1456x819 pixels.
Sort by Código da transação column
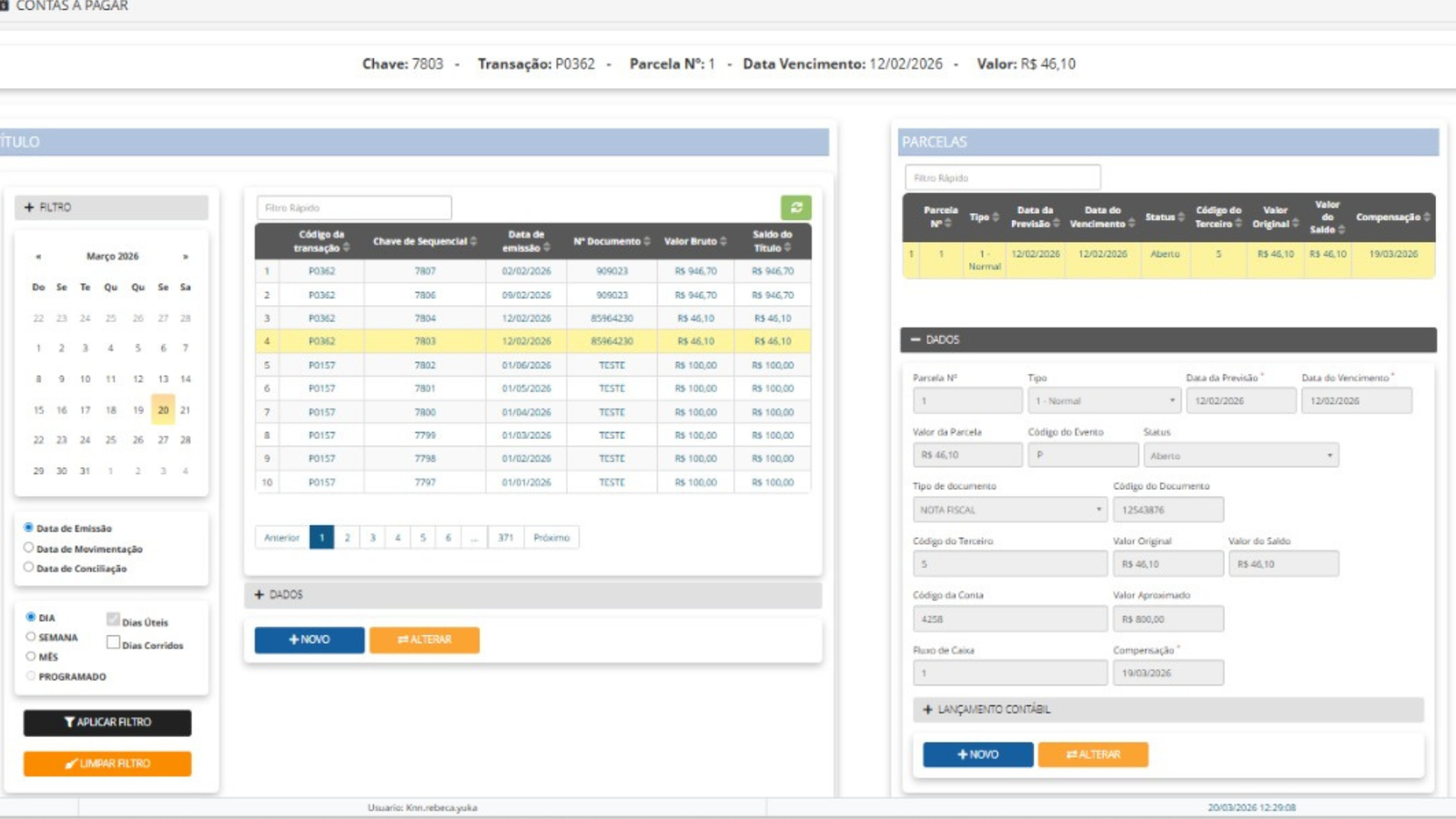tap(321, 241)
